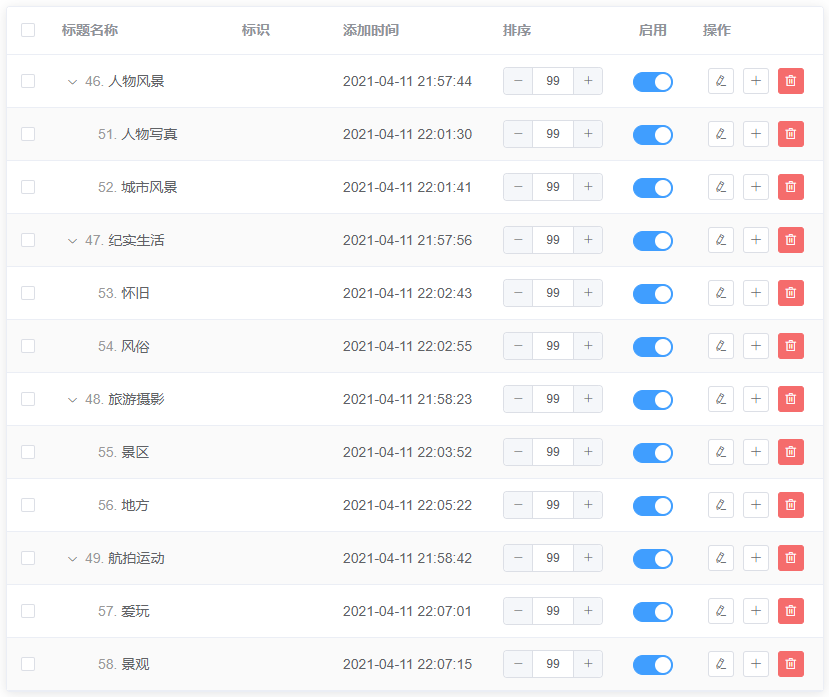
Task: Decrease sort order for 46. 人物风景
Action: pyautogui.click(x=518, y=81)
